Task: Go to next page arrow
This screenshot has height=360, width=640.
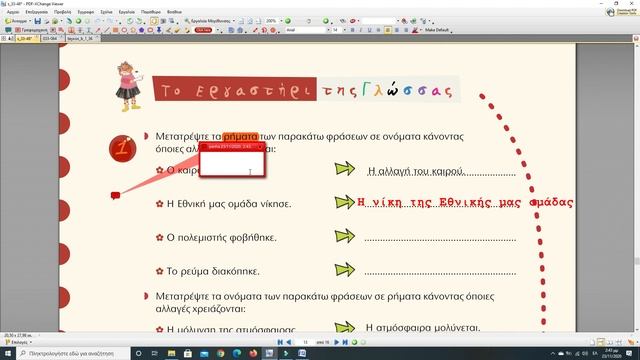Action: (x=337, y=342)
